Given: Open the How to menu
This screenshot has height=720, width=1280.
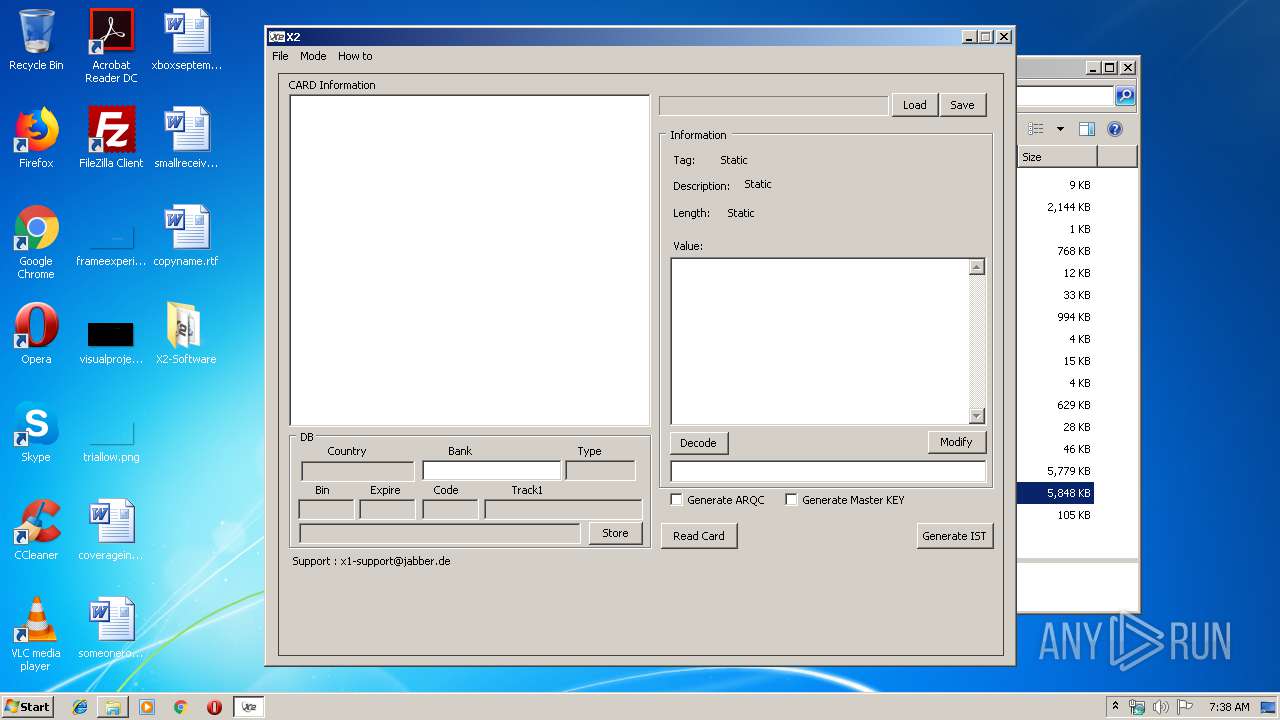Looking at the screenshot, I should [x=355, y=56].
